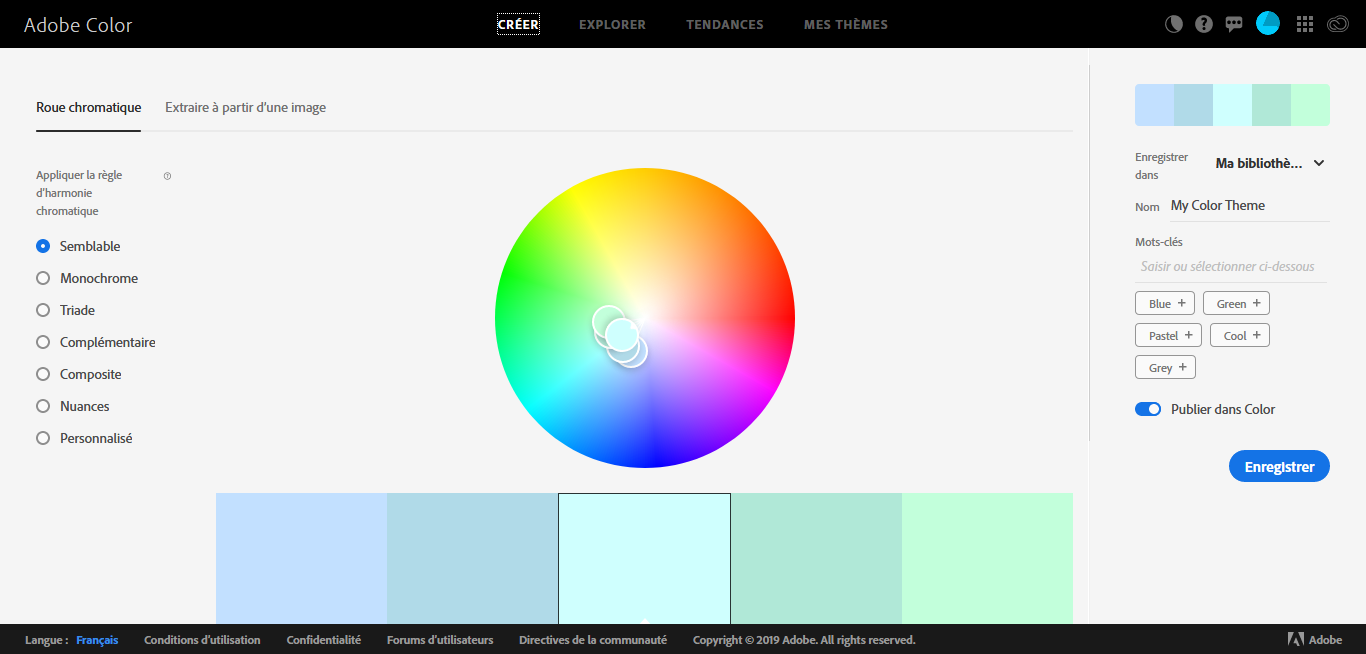This screenshot has width=1366, height=654.
Task: Click the Enregistrer button
Action: pyautogui.click(x=1279, y=465)
